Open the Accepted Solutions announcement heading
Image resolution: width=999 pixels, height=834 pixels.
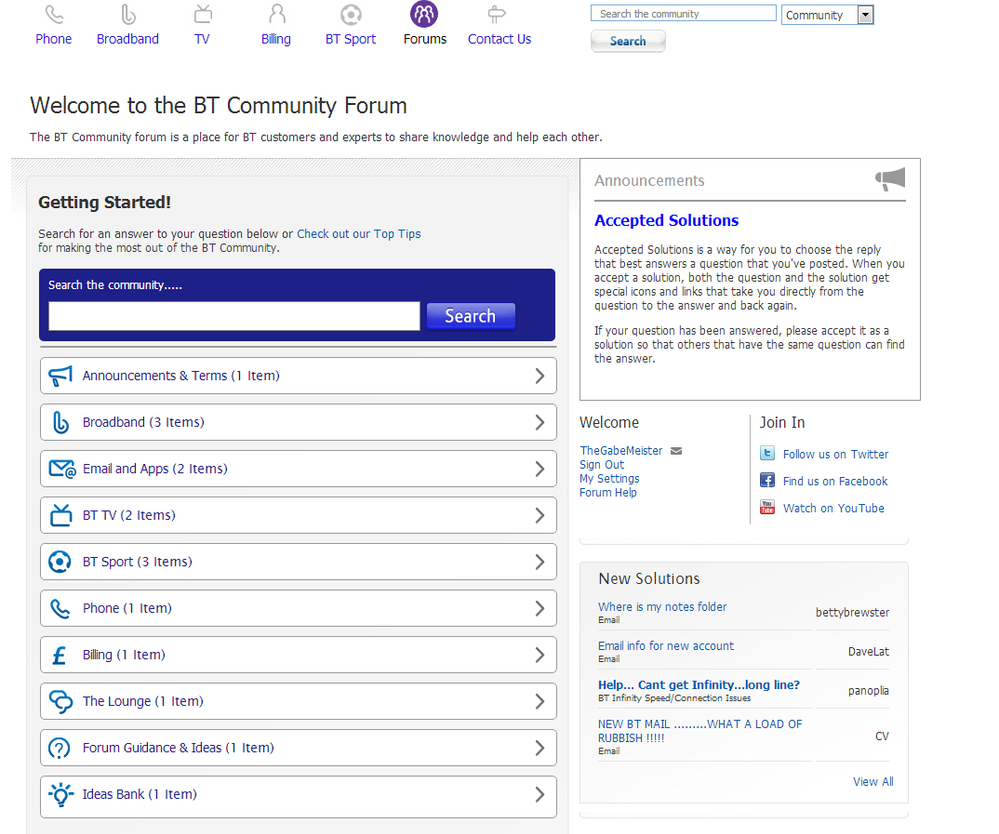pos(666,220)
